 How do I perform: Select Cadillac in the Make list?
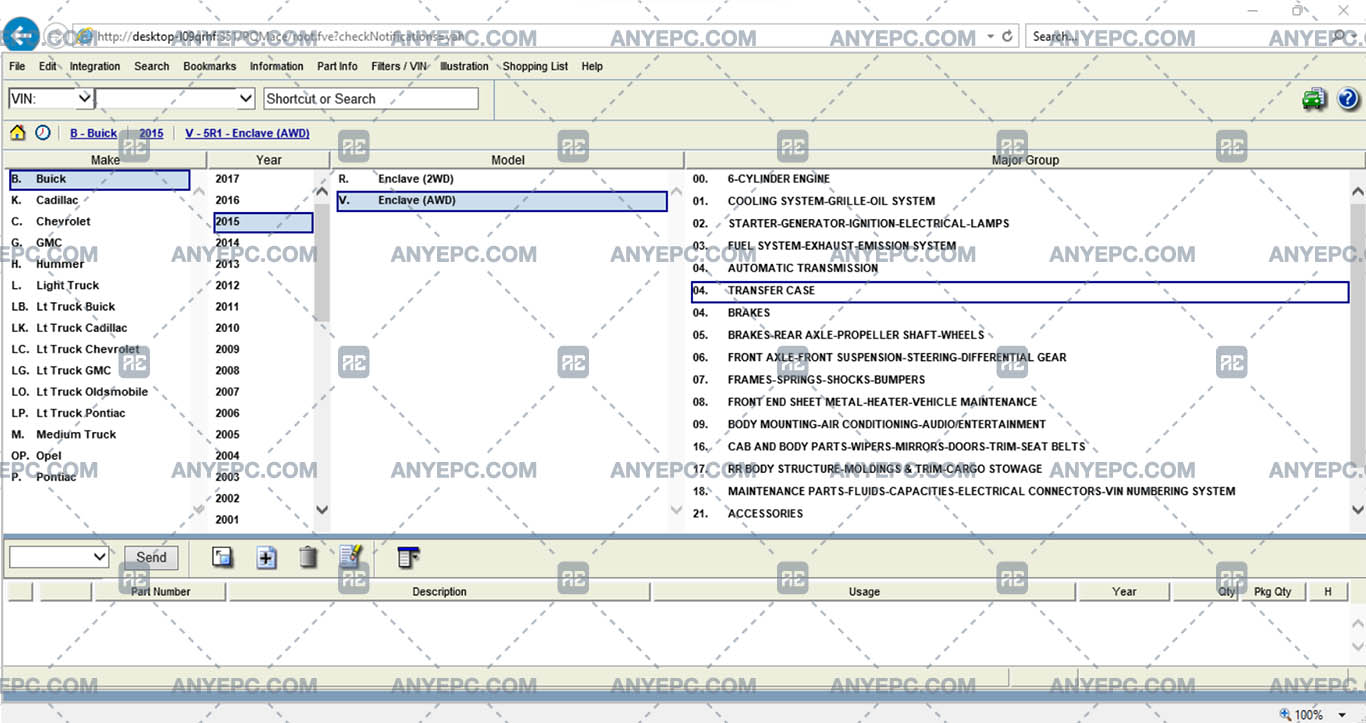click(57, 200)
